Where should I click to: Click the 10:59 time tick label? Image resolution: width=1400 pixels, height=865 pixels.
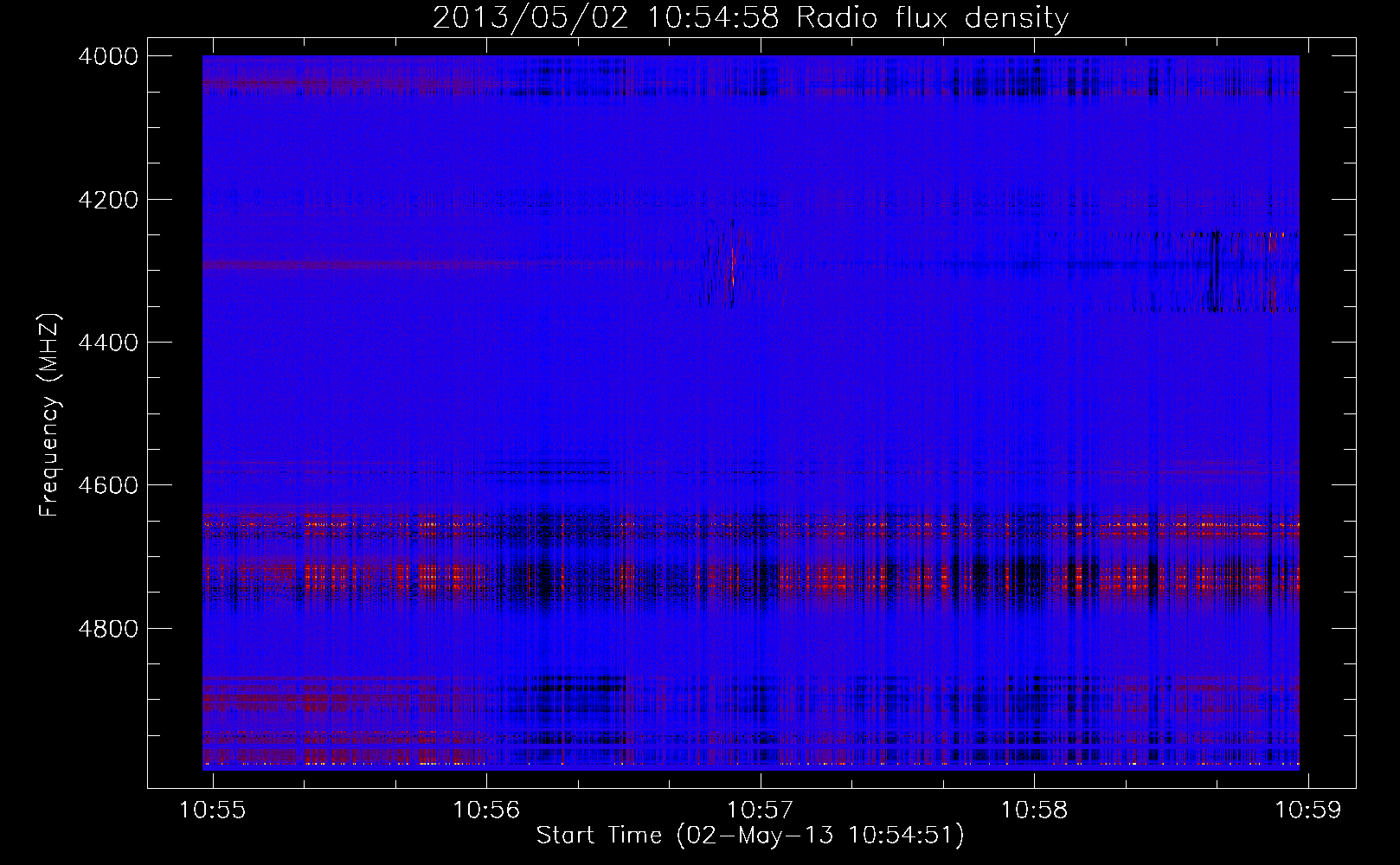1308,811
